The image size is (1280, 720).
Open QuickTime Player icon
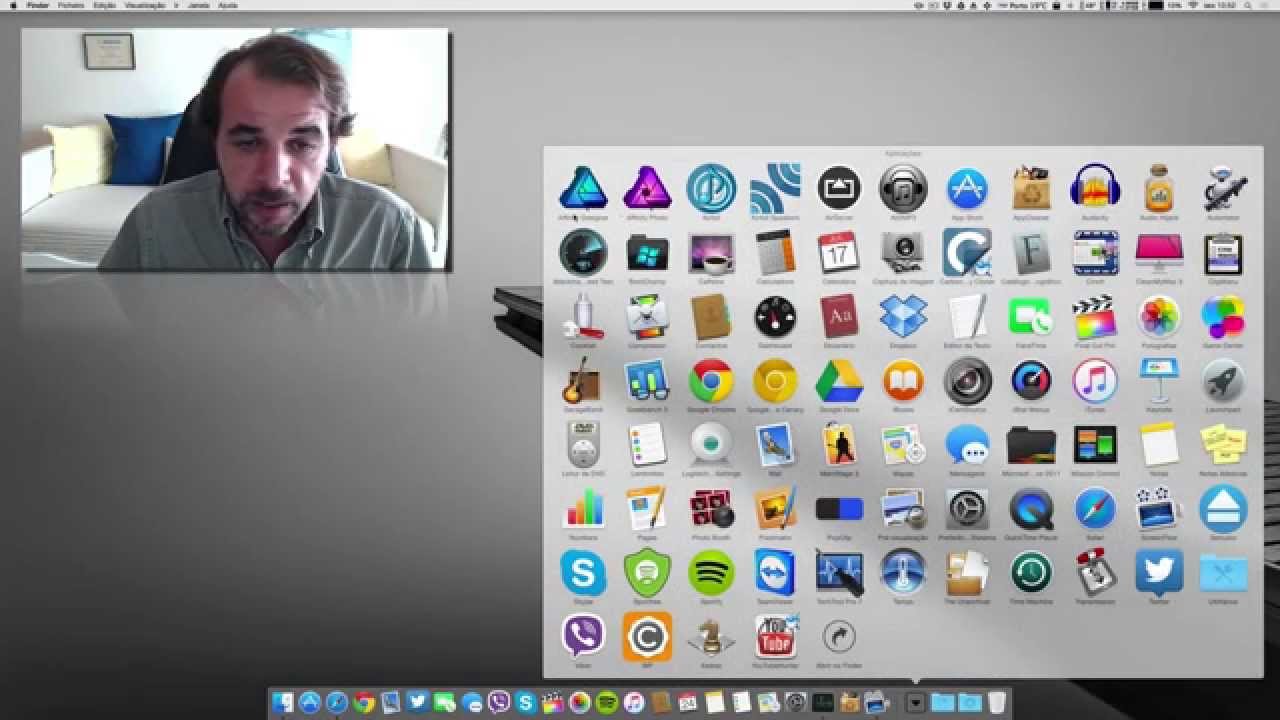point(1031,509)
